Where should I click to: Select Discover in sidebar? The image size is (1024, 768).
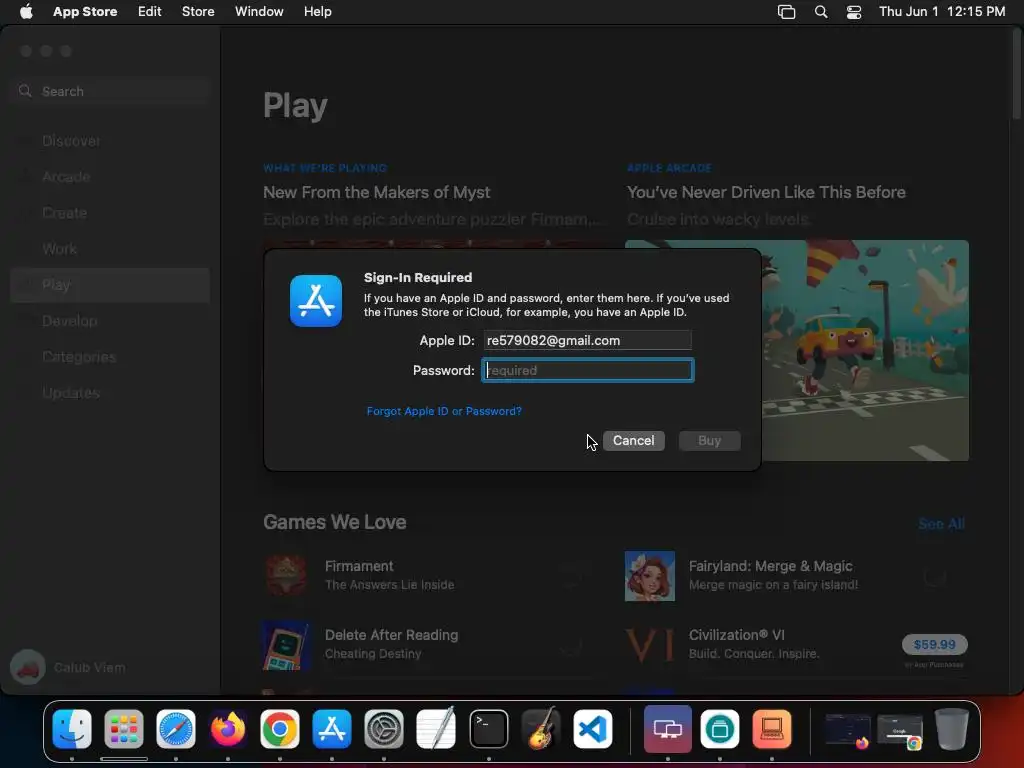110,141
